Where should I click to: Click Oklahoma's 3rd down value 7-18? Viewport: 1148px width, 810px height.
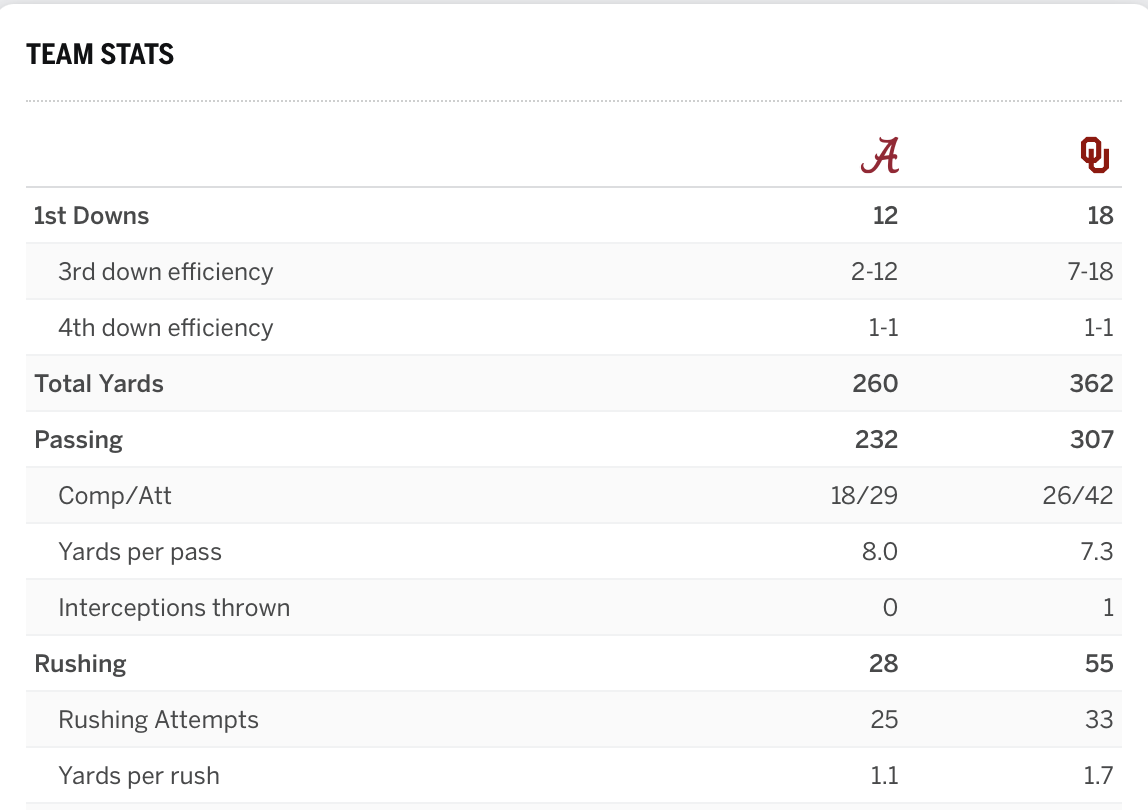[1089, 272]
